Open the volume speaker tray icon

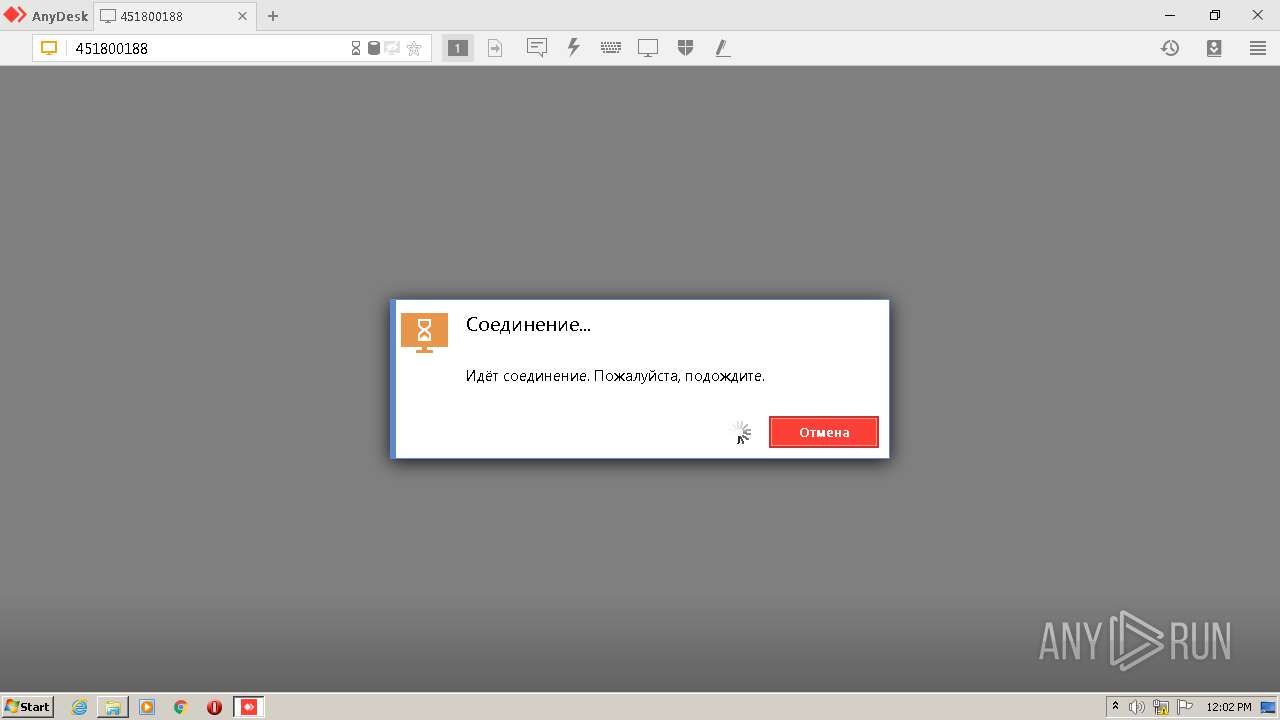coord(1137,707)
